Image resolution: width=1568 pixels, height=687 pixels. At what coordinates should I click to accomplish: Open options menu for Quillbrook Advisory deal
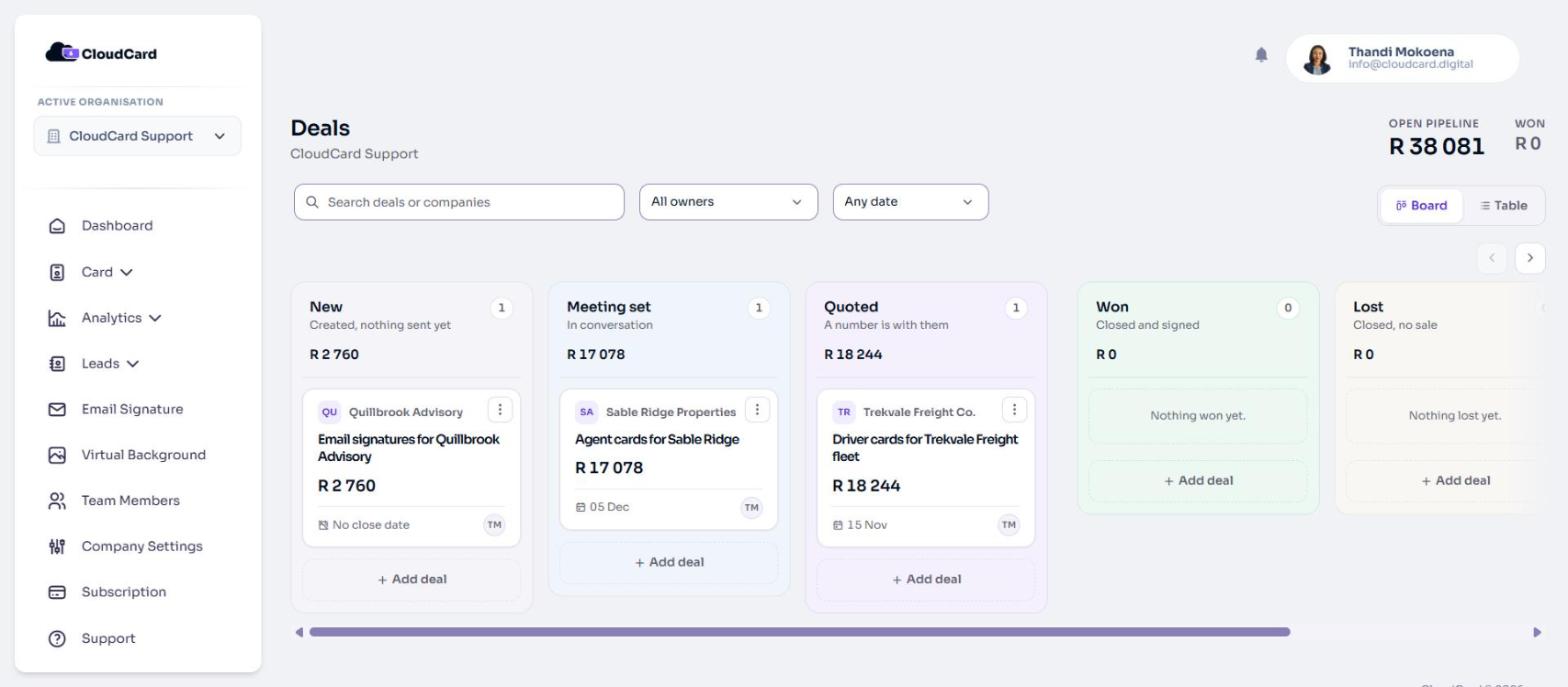(500, 410)
